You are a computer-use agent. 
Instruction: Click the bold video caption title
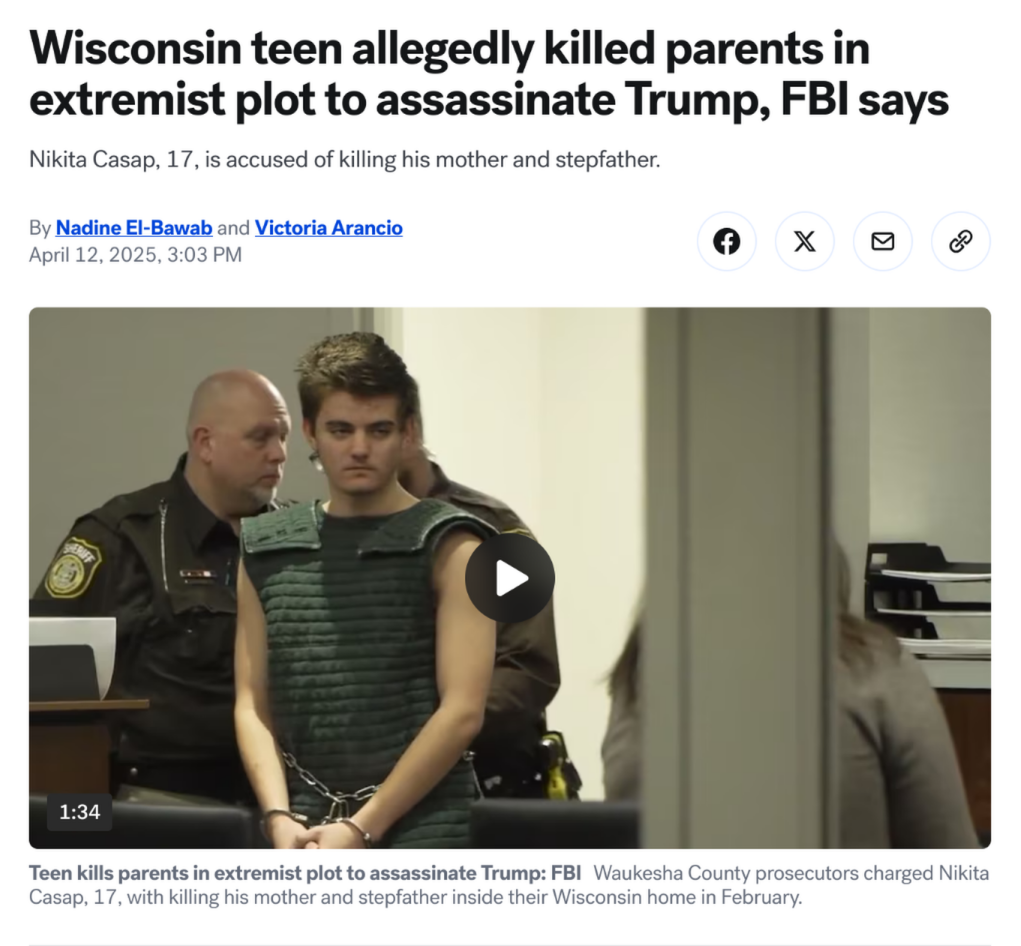click(x=305, y=872)
